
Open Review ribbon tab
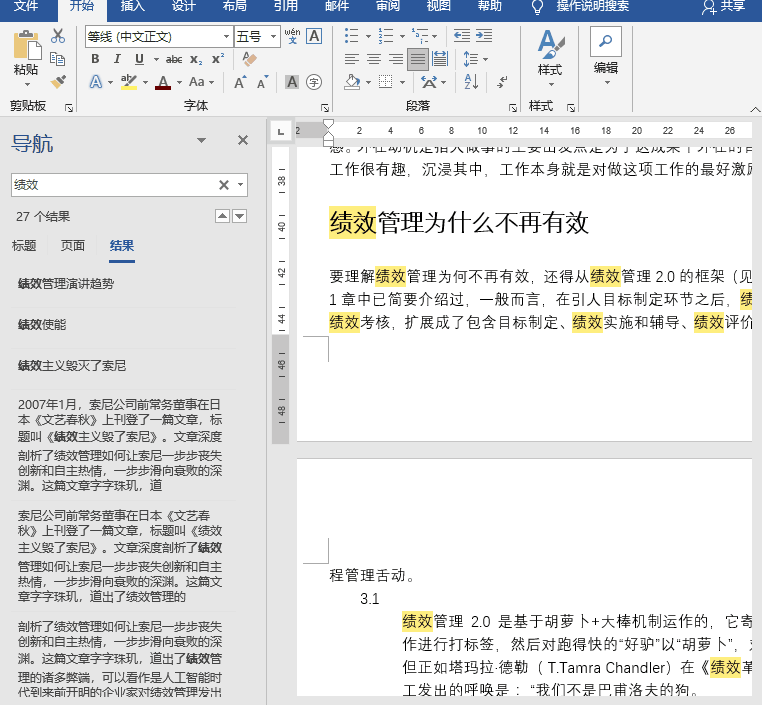point(388,6)
